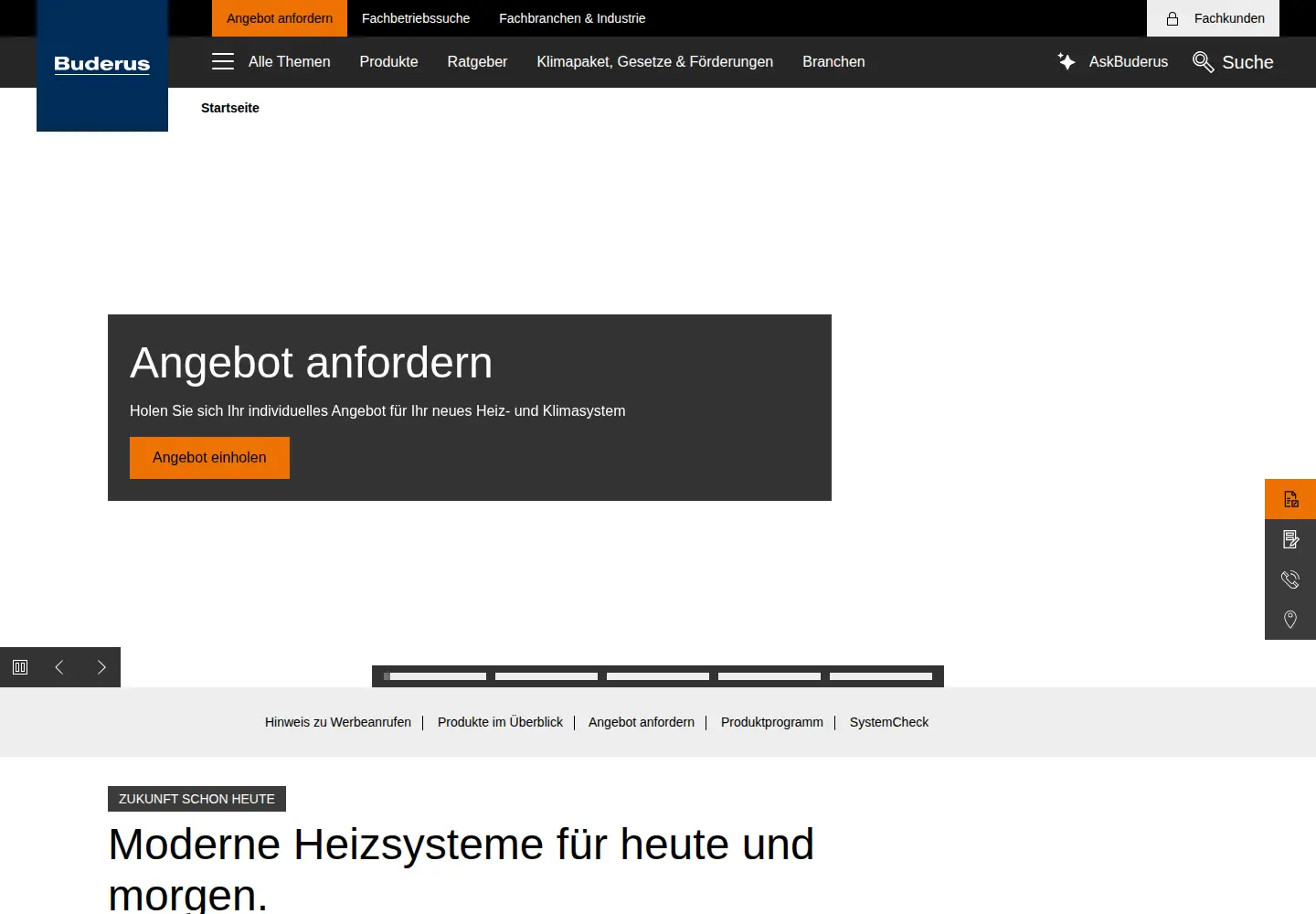Open the location pin sidebar icon
The height and width of the screenshot is (914, 1316).
[1290, 620]
